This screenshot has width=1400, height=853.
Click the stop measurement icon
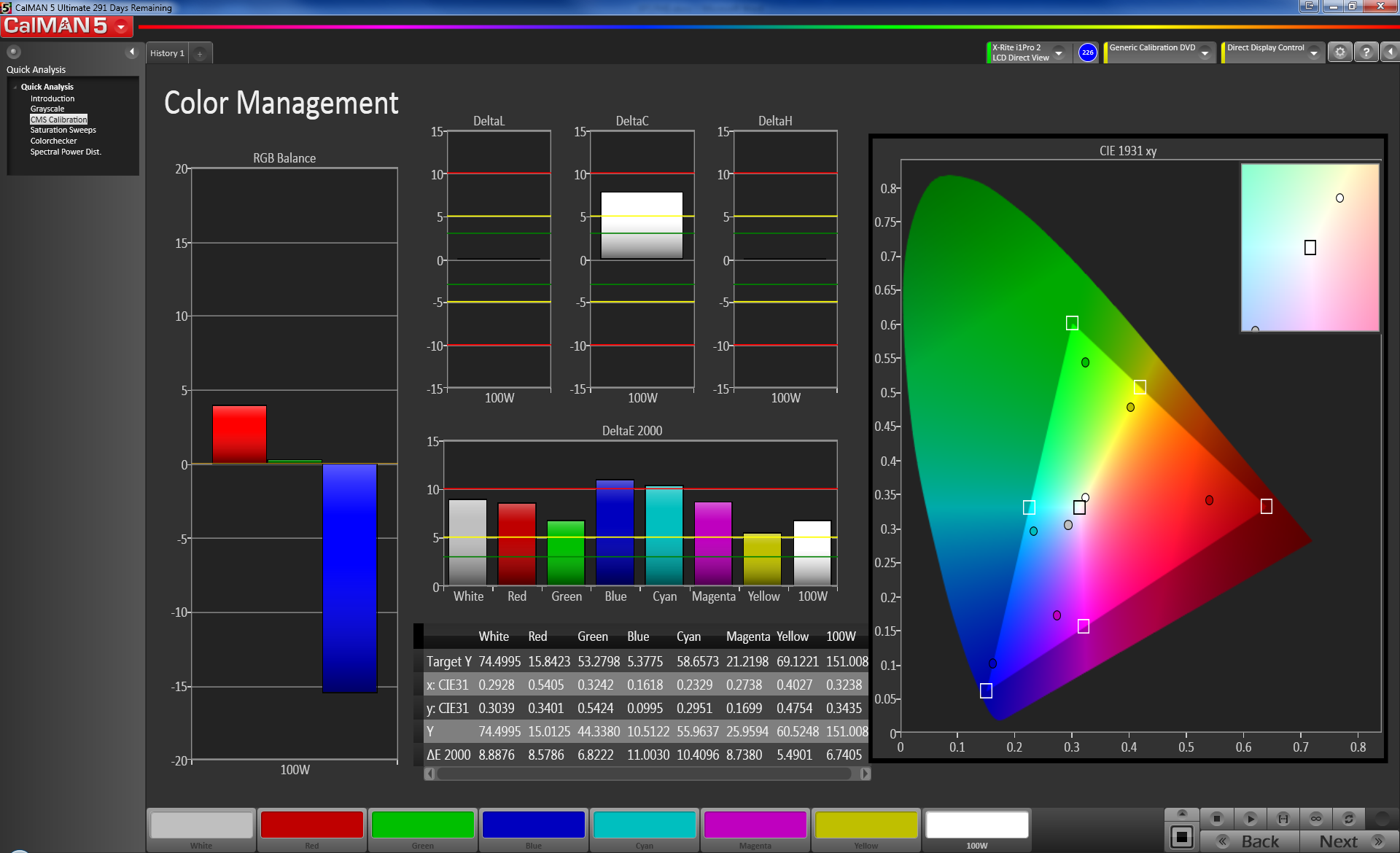tap(1216, 819)
